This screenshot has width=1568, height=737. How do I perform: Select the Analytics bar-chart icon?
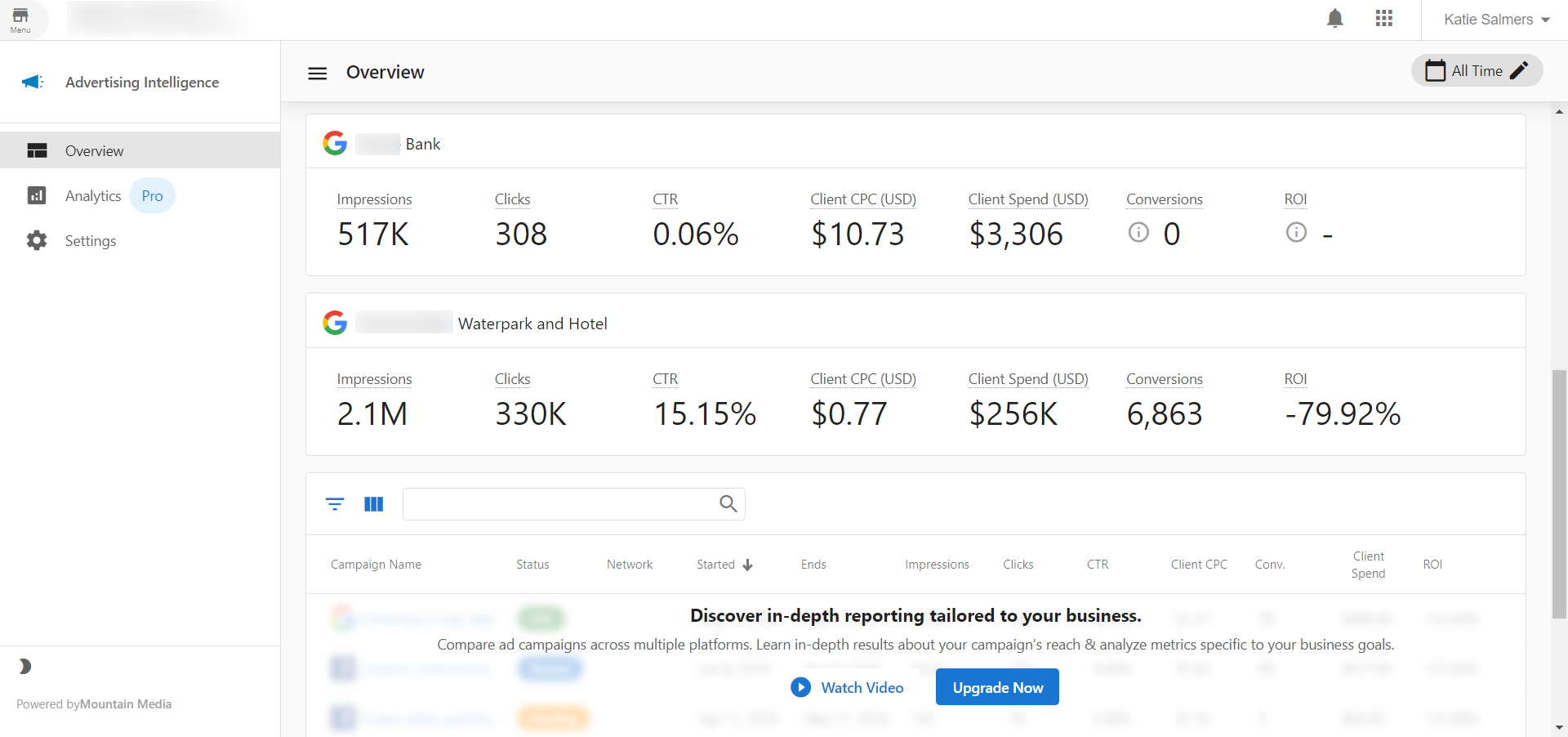(37, 195)
